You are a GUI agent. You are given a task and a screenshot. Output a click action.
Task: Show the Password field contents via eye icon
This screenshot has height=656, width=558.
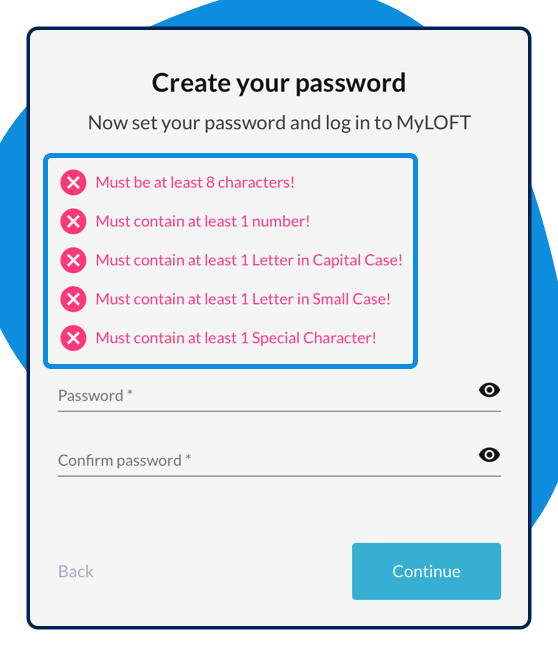tap(489, 390)
